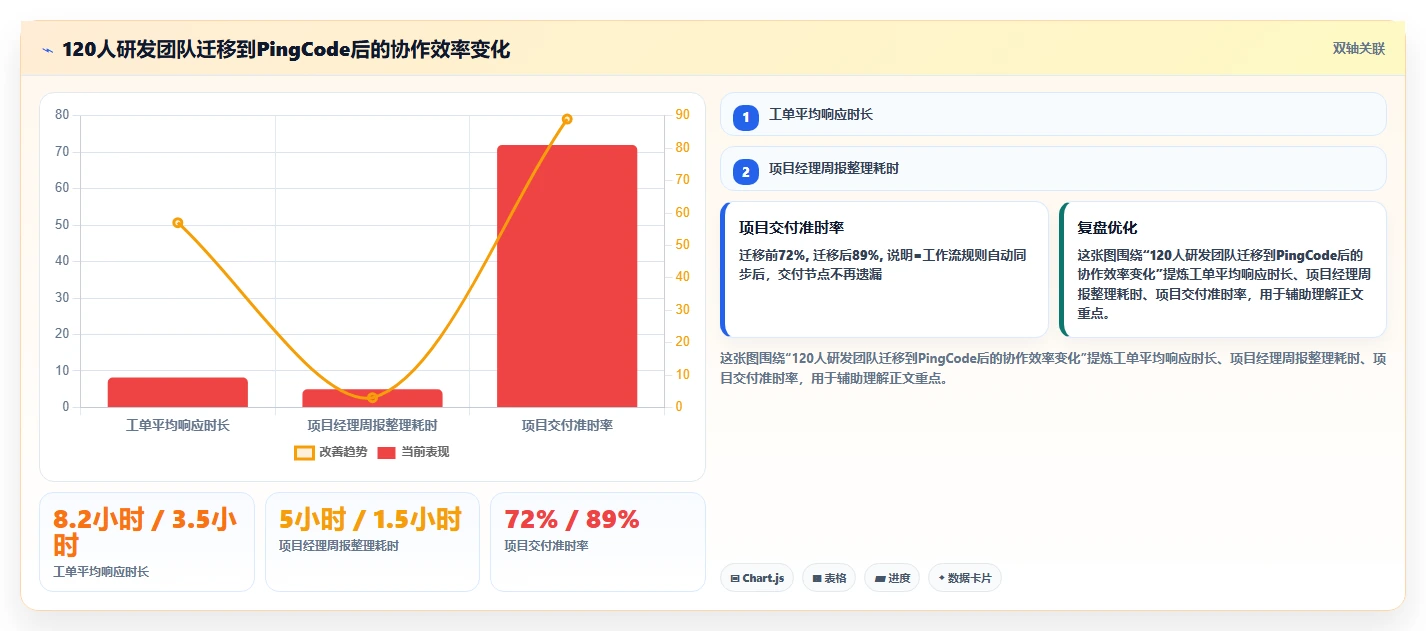This screenshot has height=631, width=1426.
Task: Click the 5小时 / 1.5小时 metric card
Action: point(372,542)
